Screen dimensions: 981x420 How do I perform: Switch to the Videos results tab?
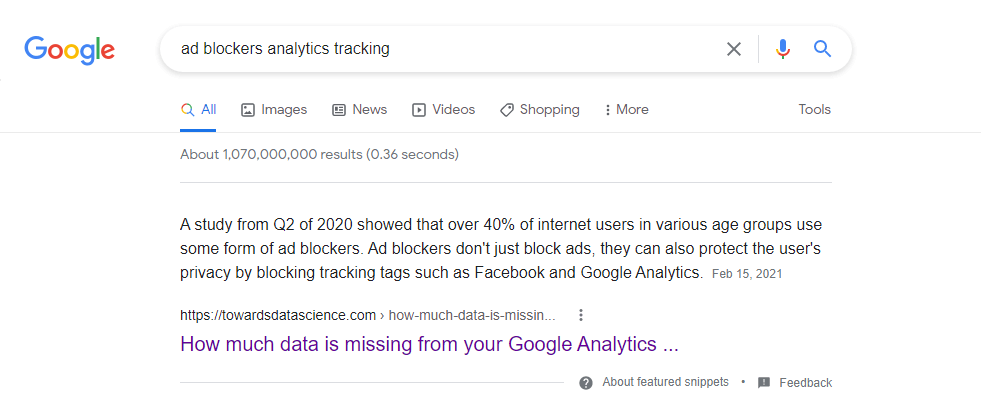pyautogui.click(x=453, y=110)
